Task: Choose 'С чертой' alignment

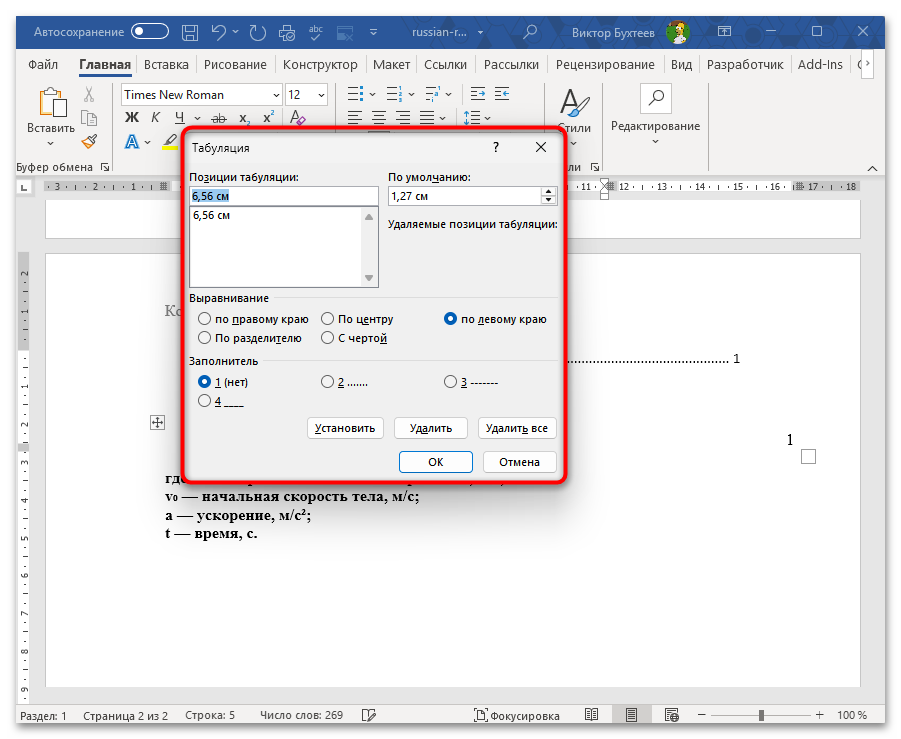Action: (354, 338)
